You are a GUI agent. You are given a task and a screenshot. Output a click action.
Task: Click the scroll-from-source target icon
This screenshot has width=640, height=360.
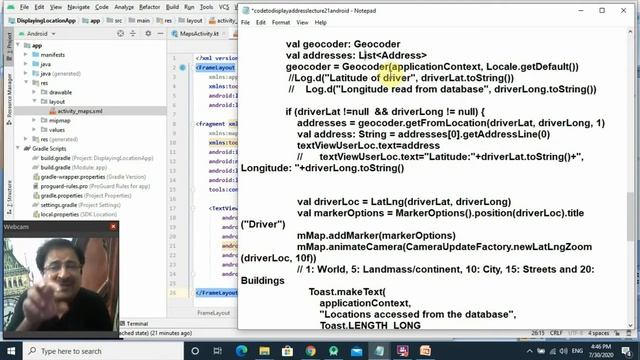coord(120,33)
